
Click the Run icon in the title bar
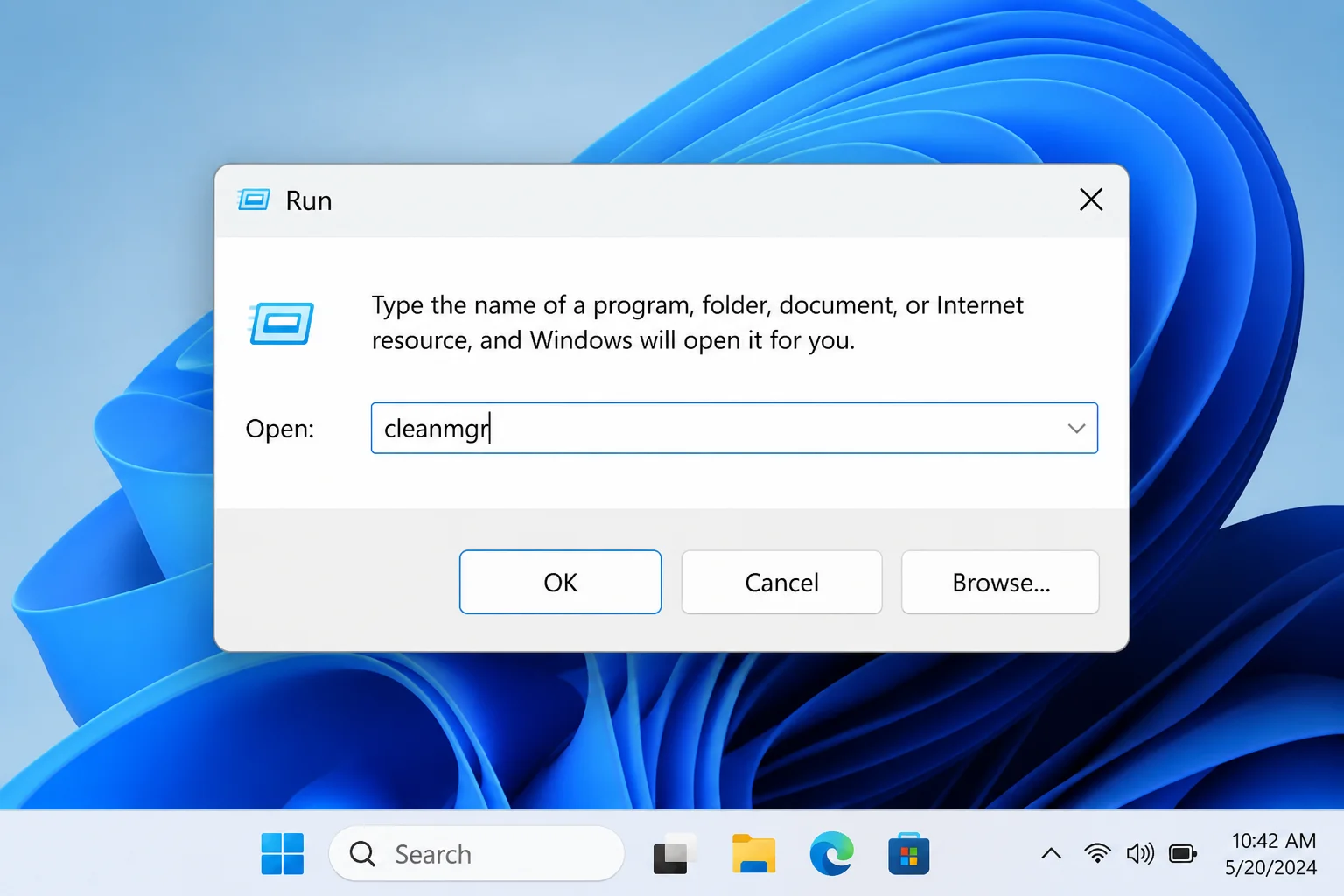[x=254, y=200]
